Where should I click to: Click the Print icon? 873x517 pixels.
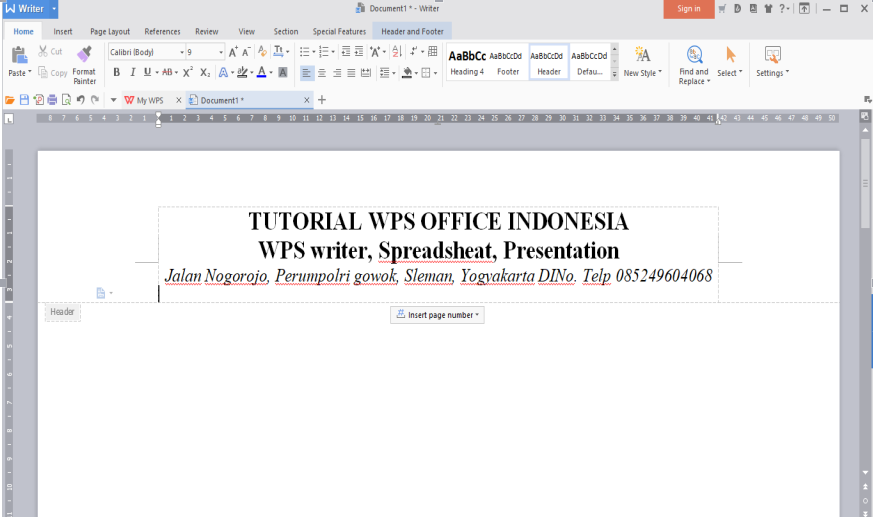pos(52,100)
